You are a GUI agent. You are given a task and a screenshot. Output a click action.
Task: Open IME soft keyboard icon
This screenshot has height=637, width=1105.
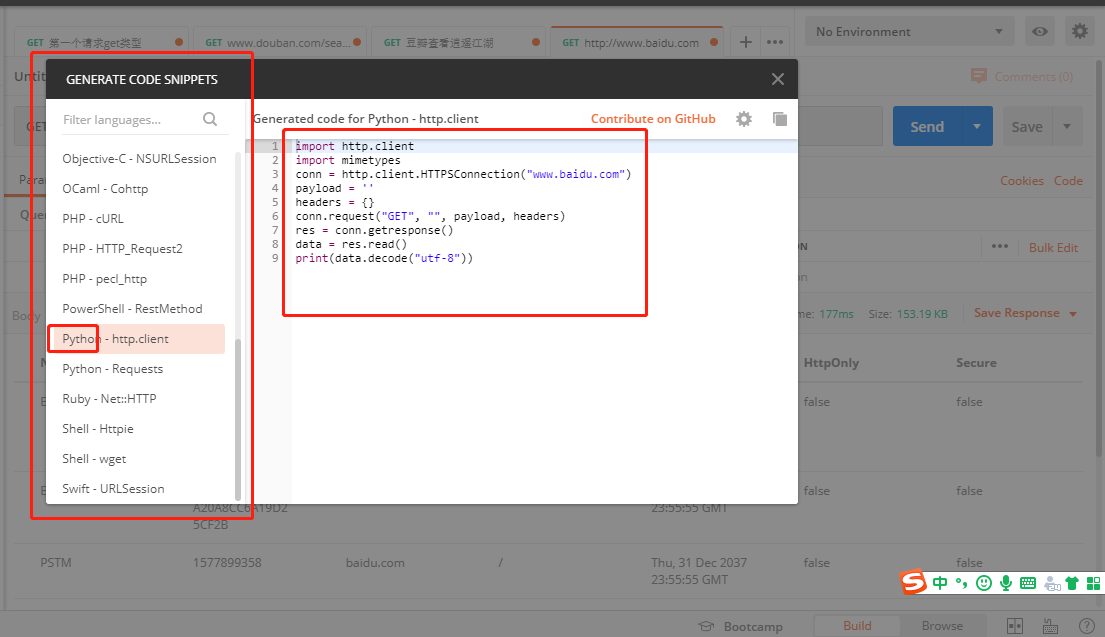1028,583
